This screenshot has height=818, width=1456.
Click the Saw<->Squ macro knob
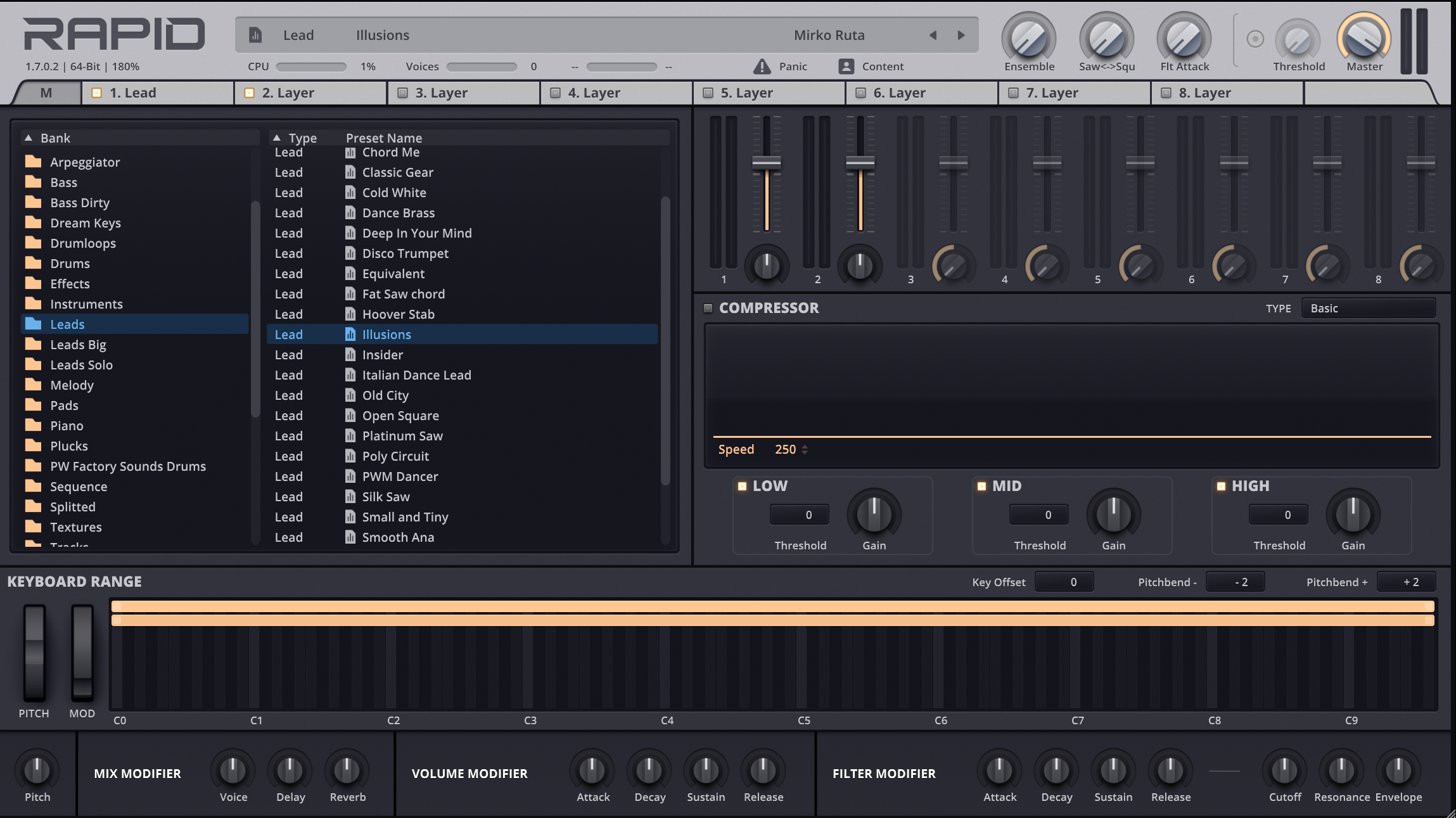coord(1107,37)
